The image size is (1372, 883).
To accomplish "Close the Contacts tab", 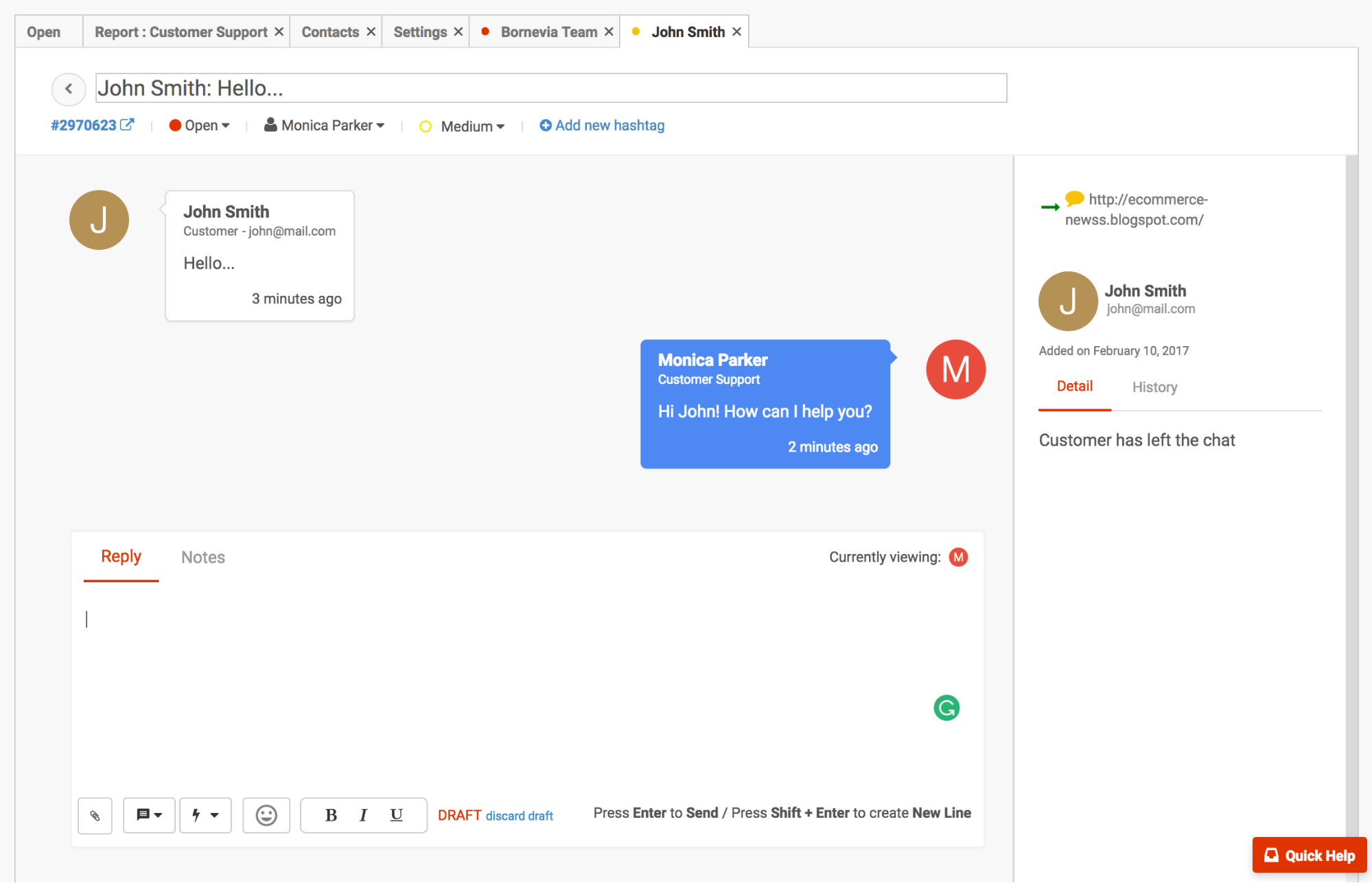I will (371, 32).
